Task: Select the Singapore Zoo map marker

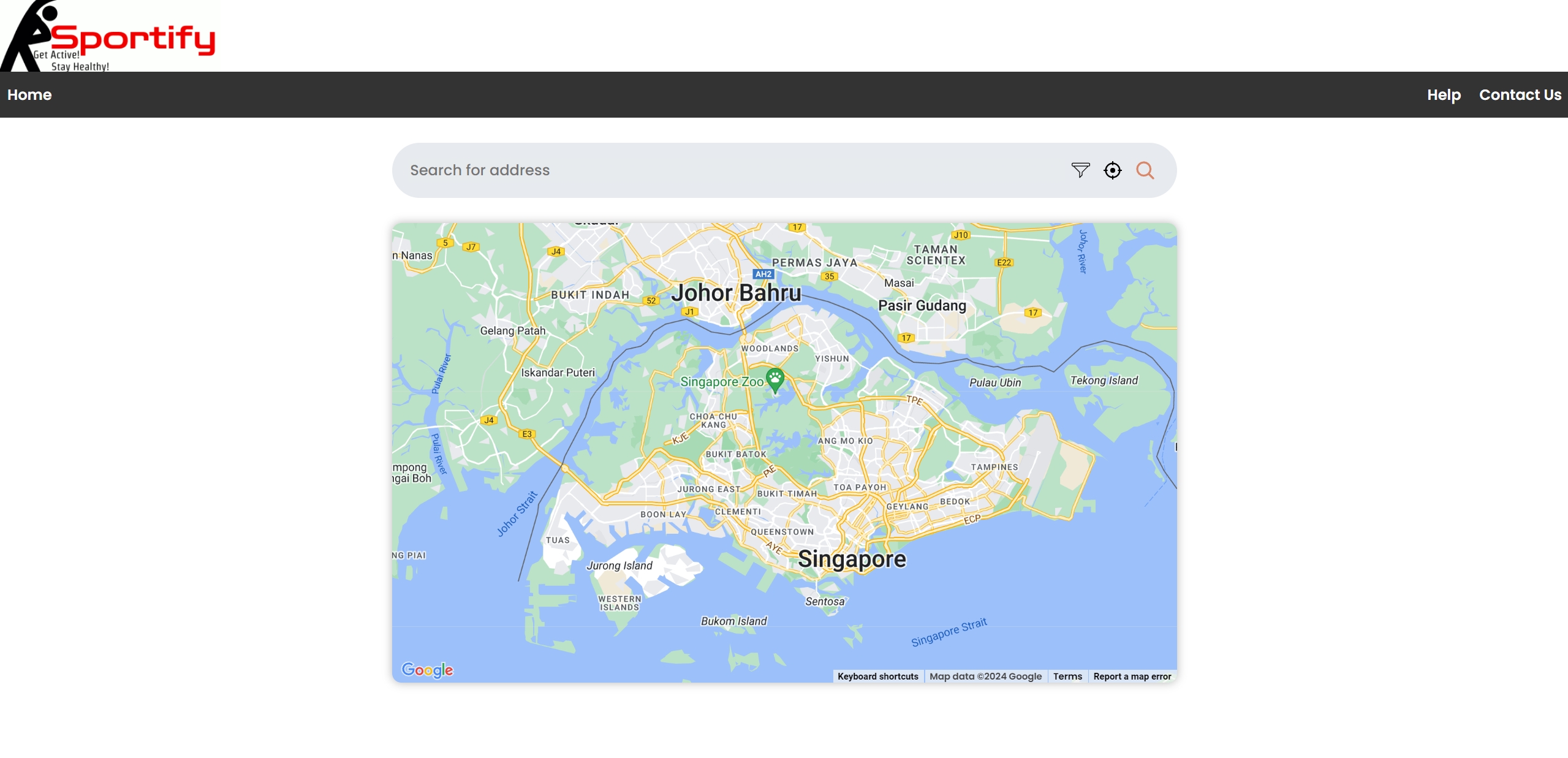Action: [775, 379]
